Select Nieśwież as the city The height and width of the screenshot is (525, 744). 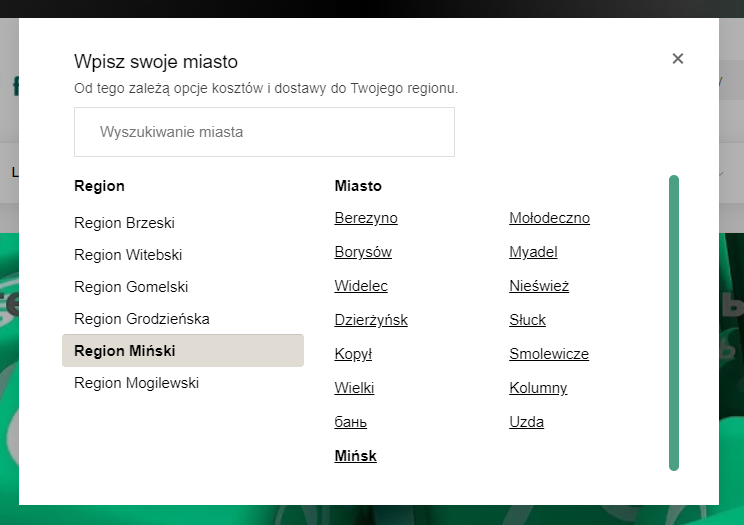(539, 286)
